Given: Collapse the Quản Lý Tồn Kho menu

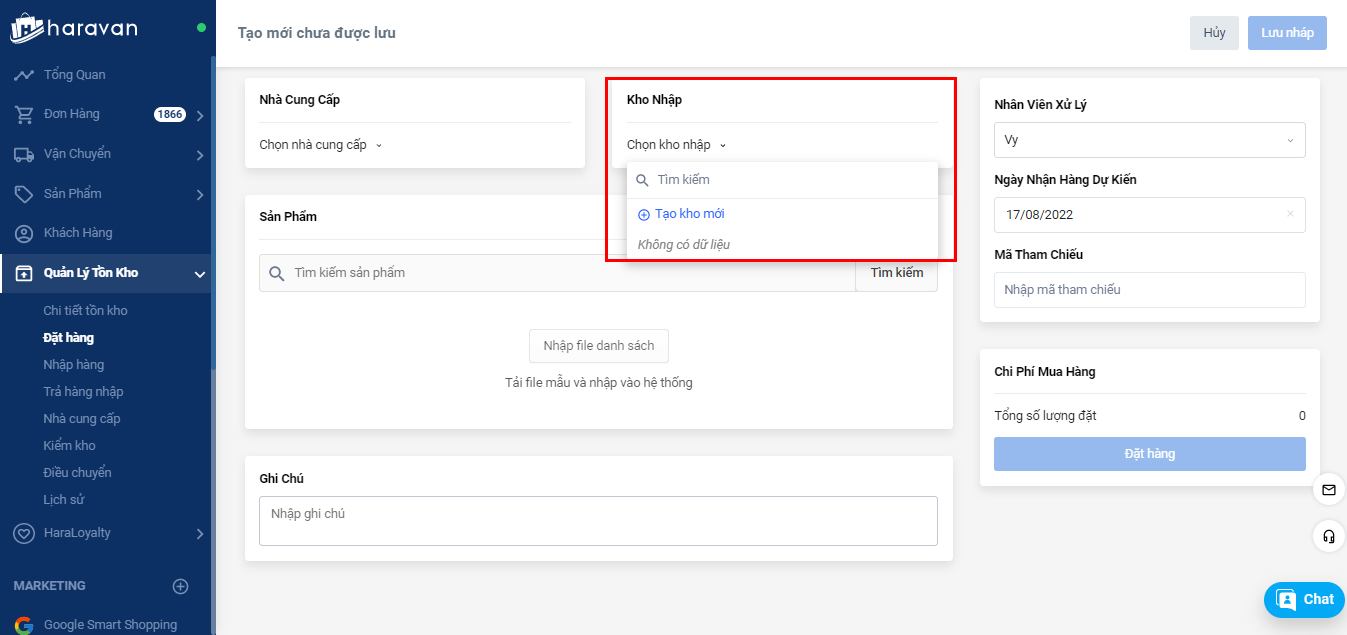Looking at the screenshot, I should [x=200, y=274].
